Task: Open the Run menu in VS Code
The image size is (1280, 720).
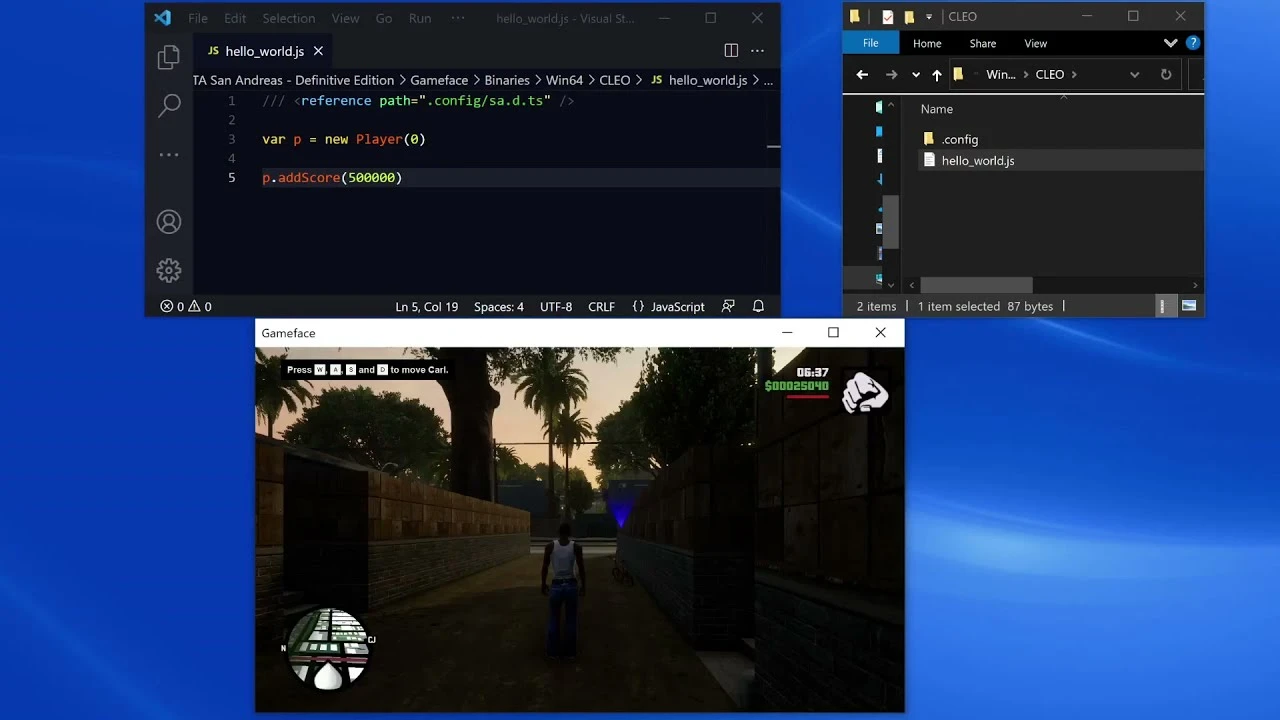Action: (x=420, y=18)
